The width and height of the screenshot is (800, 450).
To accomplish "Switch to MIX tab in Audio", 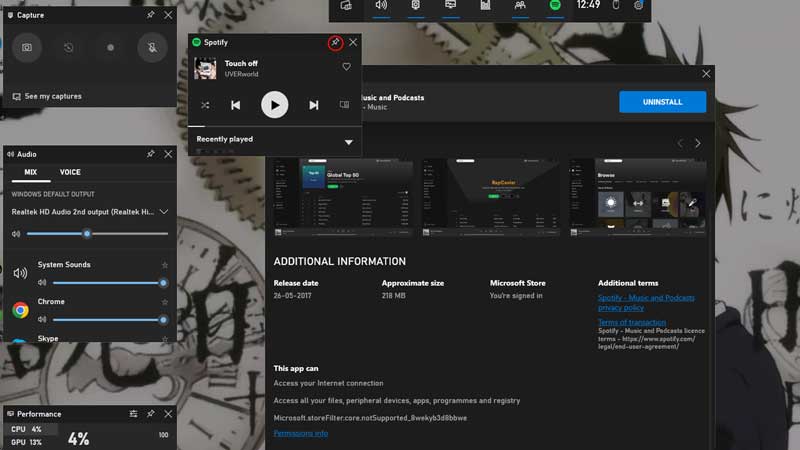I will point(31,172).
